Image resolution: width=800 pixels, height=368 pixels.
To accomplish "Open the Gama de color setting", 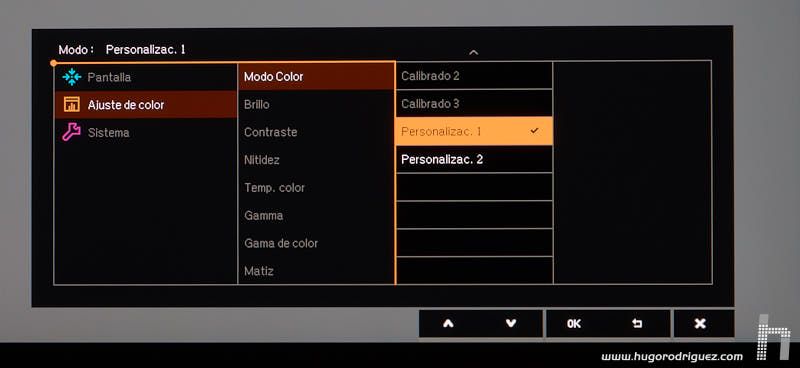I will (316, 243).
